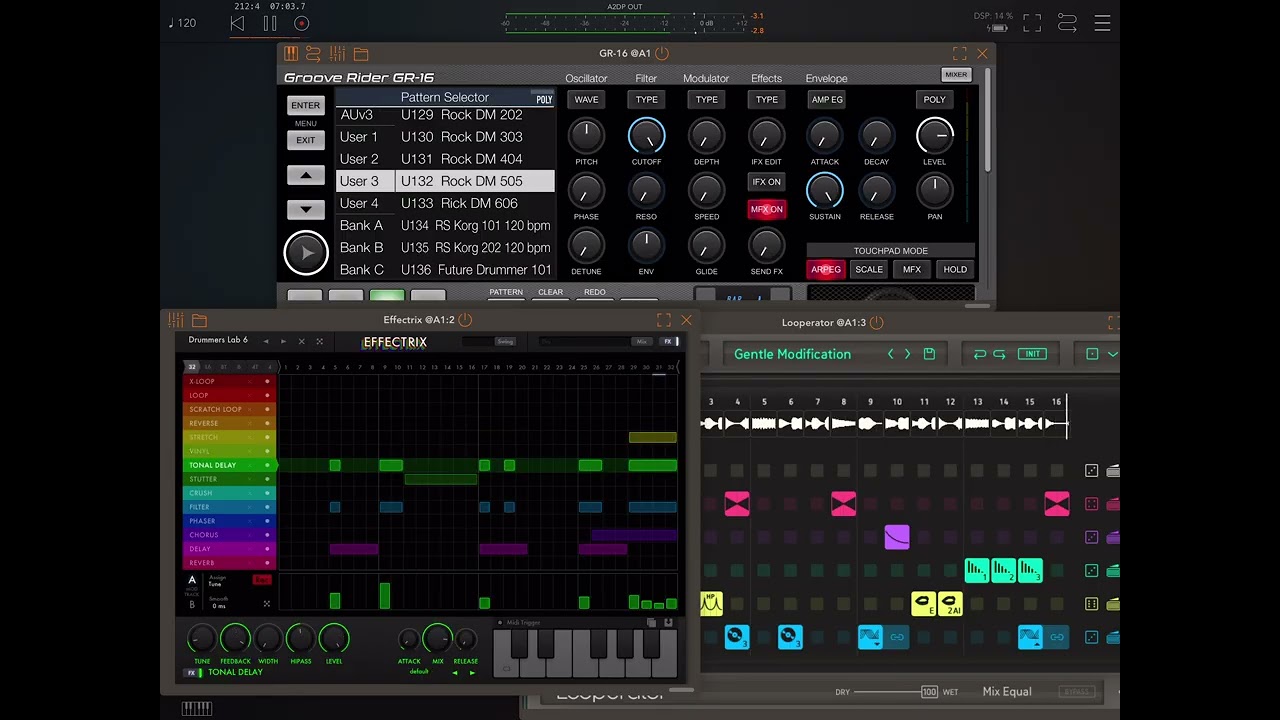The height and width of the screenshot is (720, 1280).
Task: Toggle the IFX ON button
Action: 767,182
